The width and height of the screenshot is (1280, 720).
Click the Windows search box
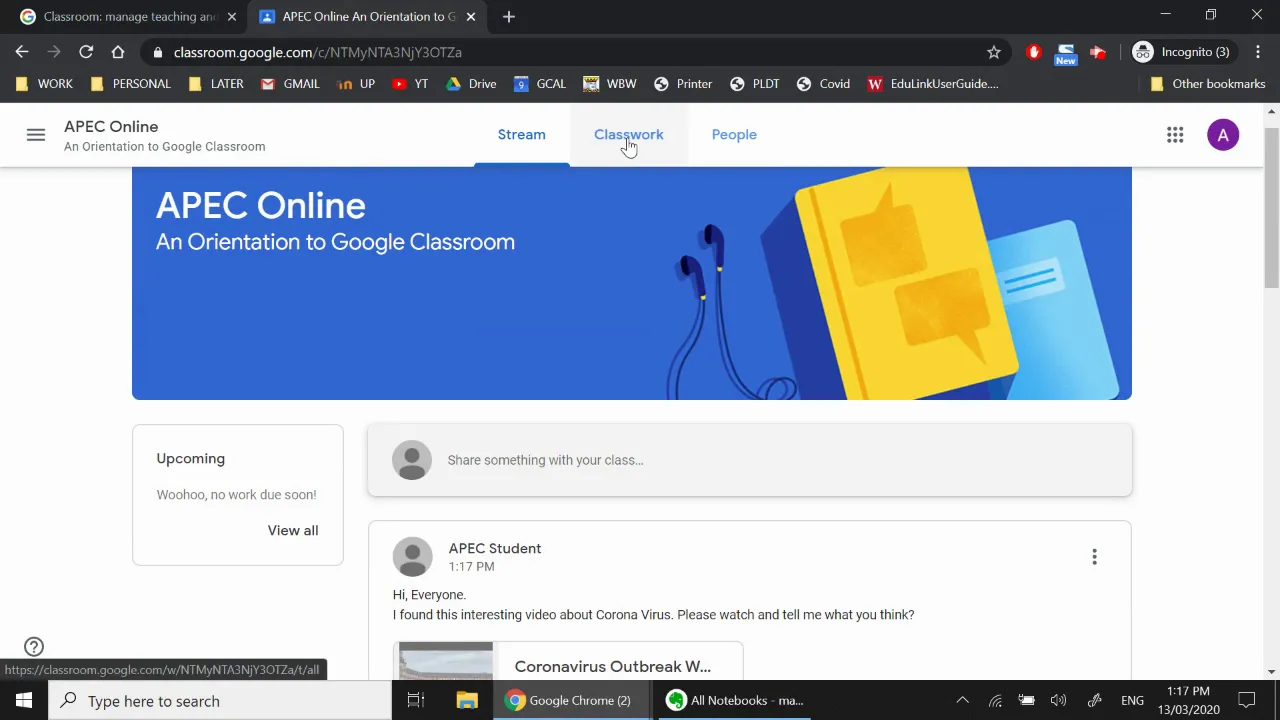[x=220, y=701]
